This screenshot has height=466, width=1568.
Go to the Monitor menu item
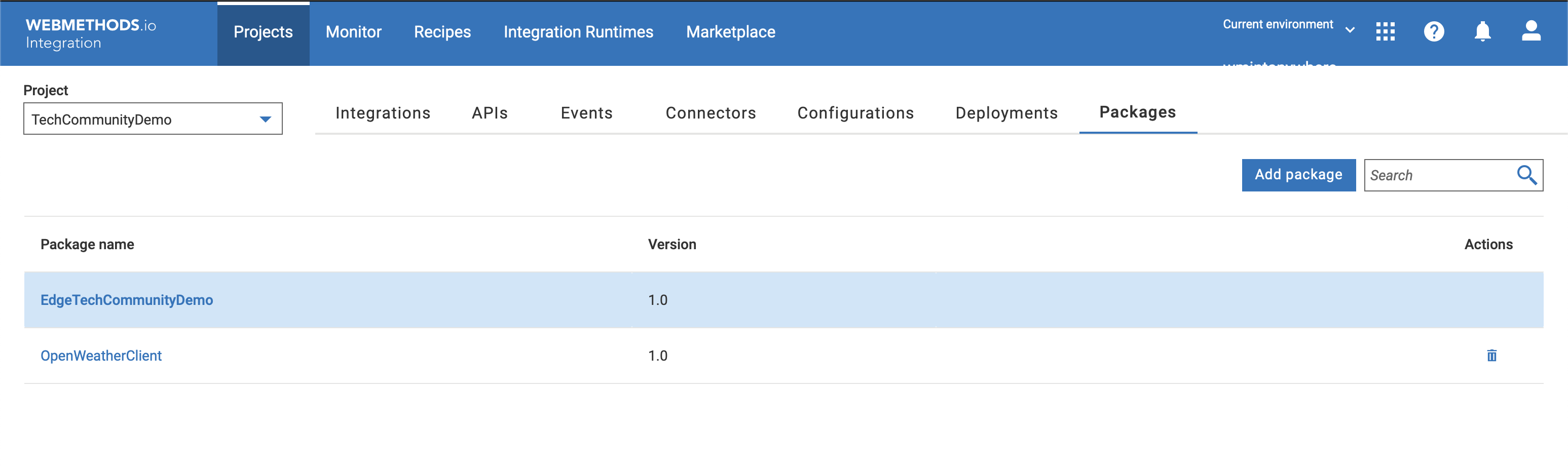pyautogui.click(x=353, y=31)
